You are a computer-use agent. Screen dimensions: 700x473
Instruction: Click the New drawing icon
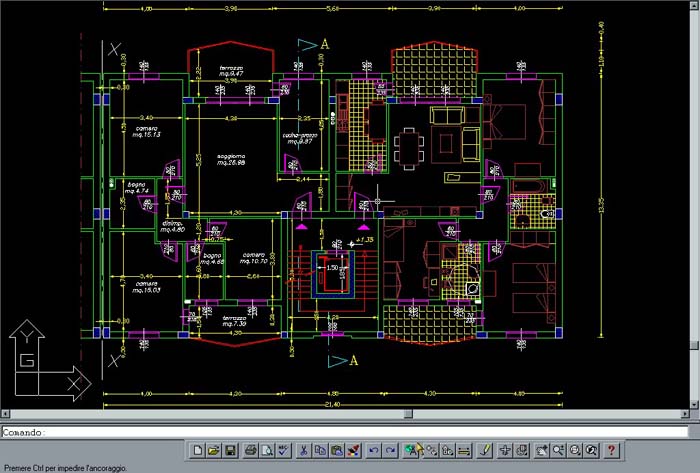(x=198, y=450)
